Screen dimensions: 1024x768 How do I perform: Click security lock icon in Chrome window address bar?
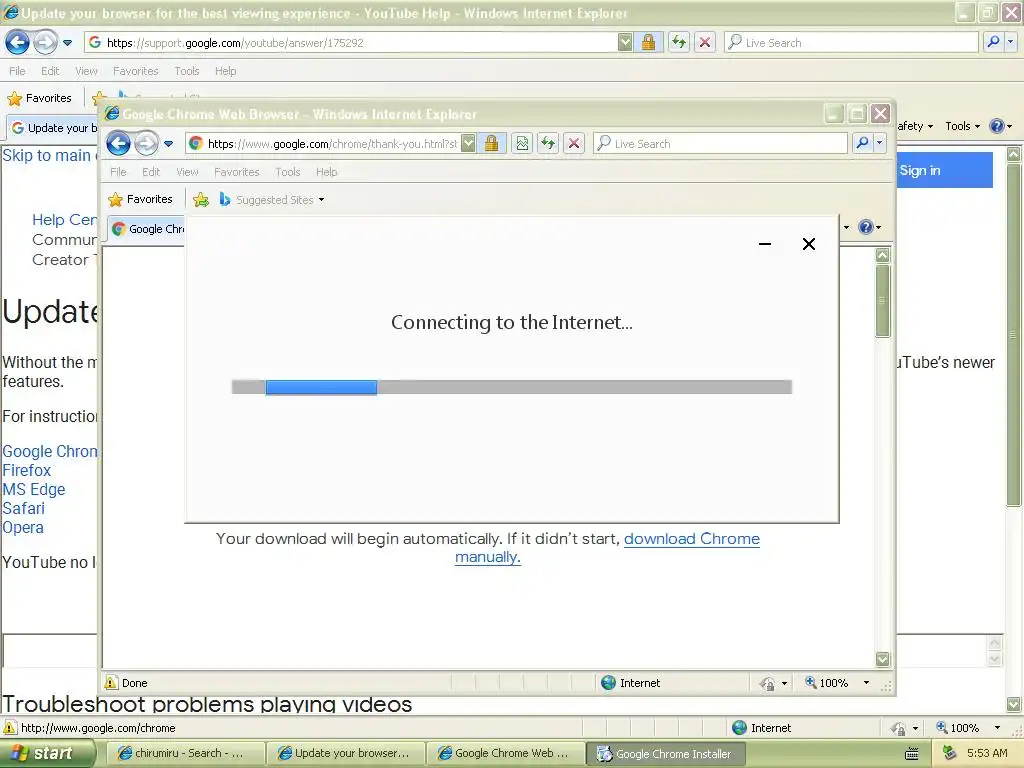coord(492,143)
